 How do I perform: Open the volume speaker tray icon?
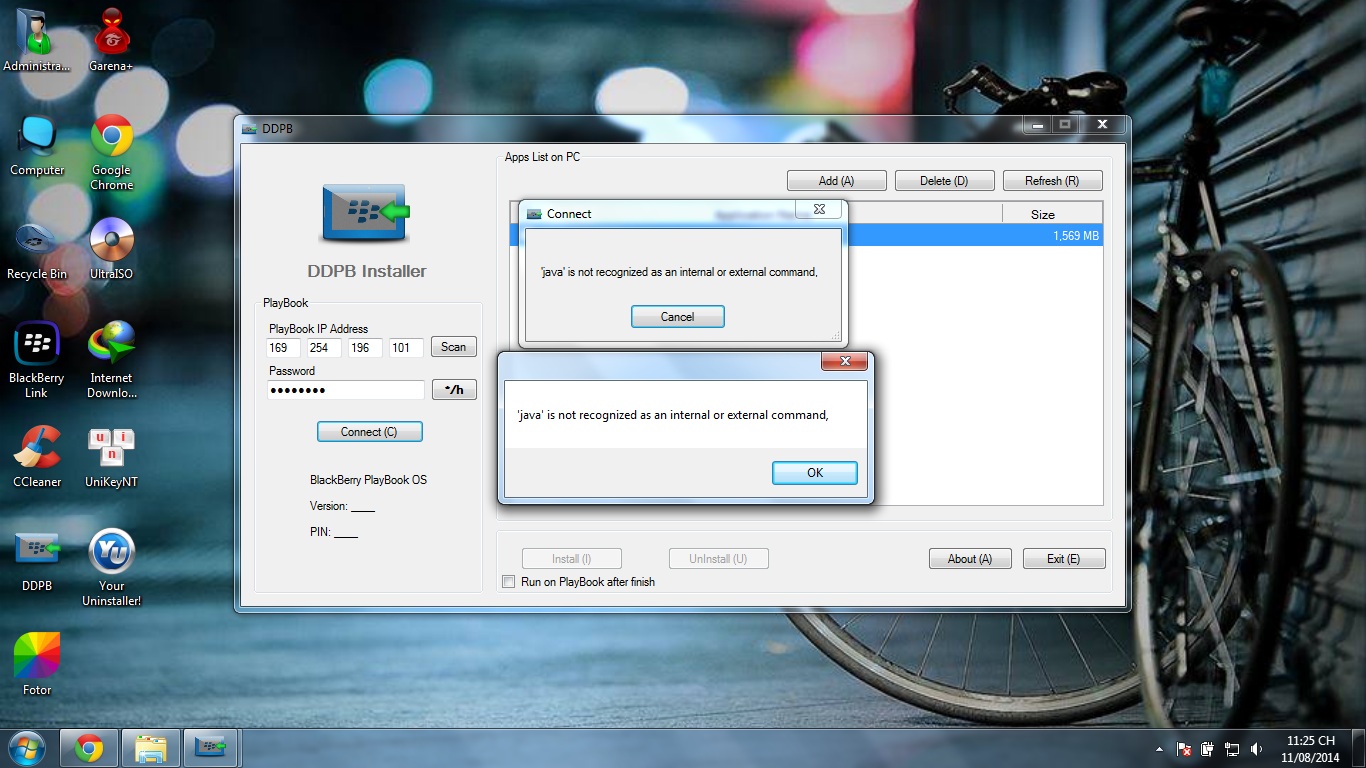click(x=1256, y=749)
